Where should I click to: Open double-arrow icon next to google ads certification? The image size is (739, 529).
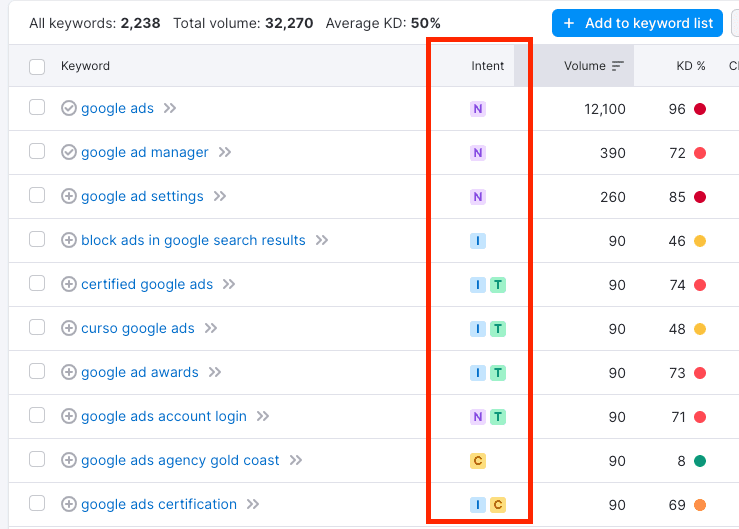253,504
